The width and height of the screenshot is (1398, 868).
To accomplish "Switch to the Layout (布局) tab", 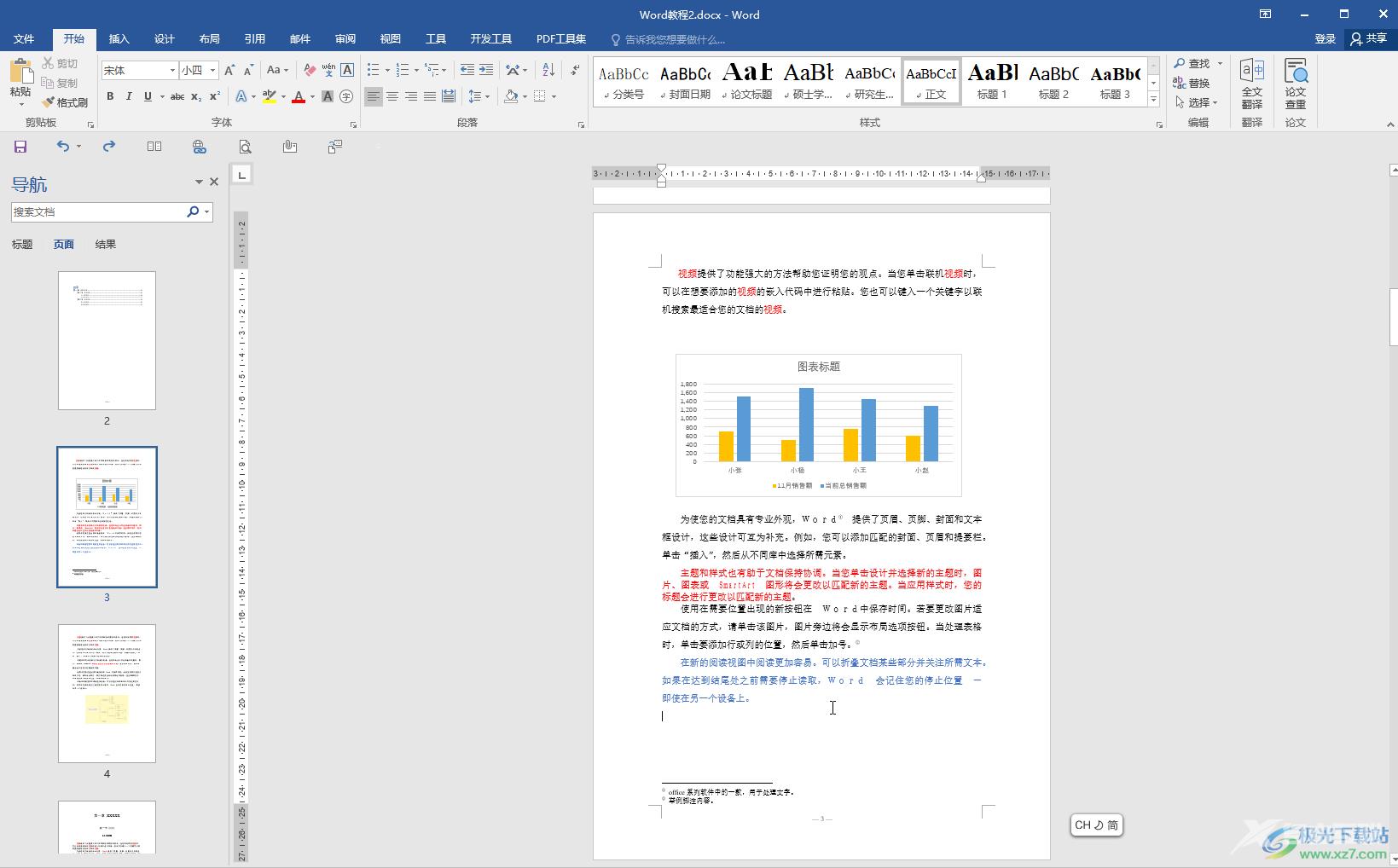I will 210,39.
